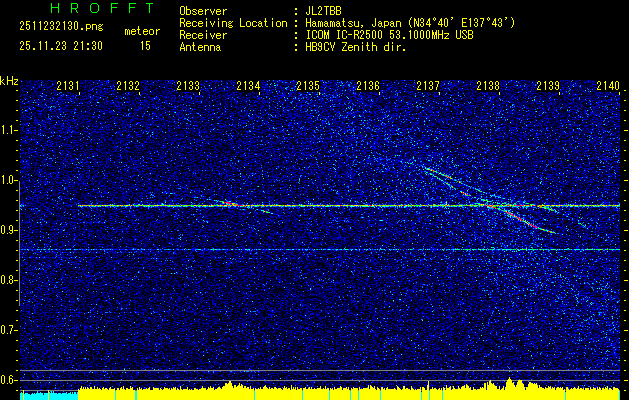Click the ICOM IC-R2500 receiver text
Viewport: 629px width, 400px height.
(399, 35)
